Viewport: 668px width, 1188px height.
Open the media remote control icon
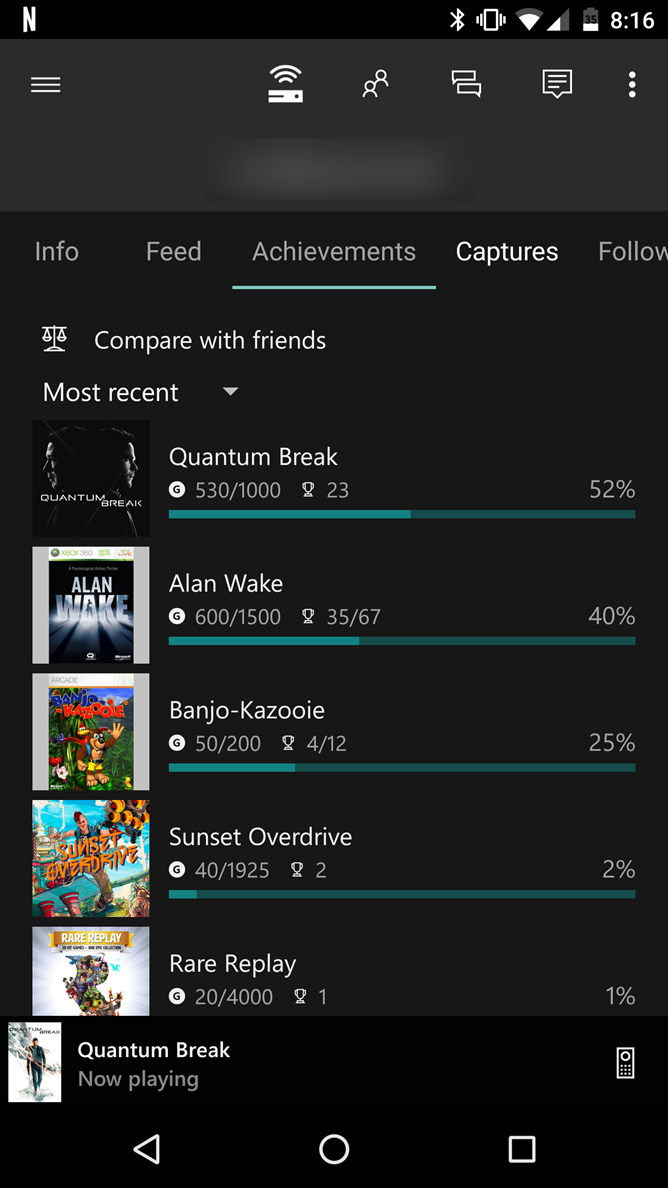click(624, 1063)
